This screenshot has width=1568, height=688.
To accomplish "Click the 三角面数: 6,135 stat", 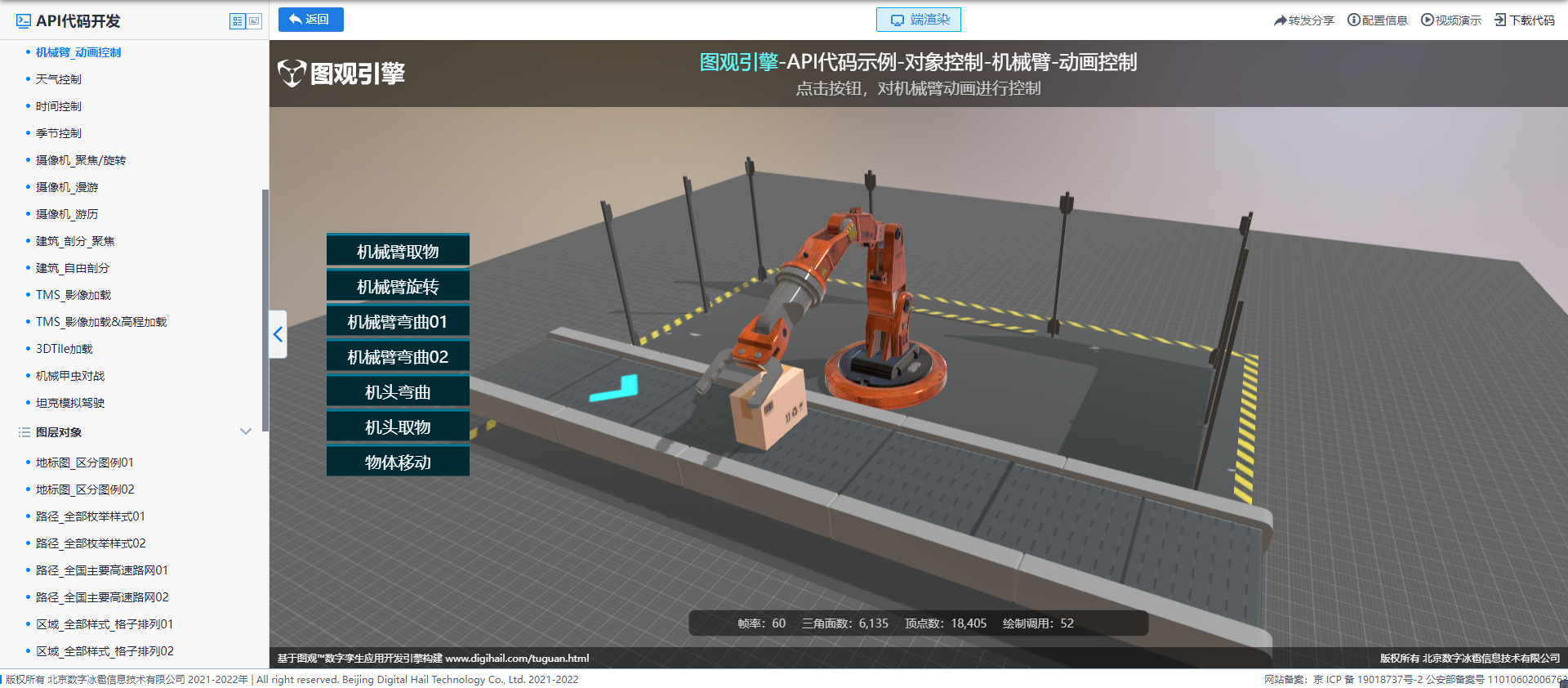I will tap(844, 623).
